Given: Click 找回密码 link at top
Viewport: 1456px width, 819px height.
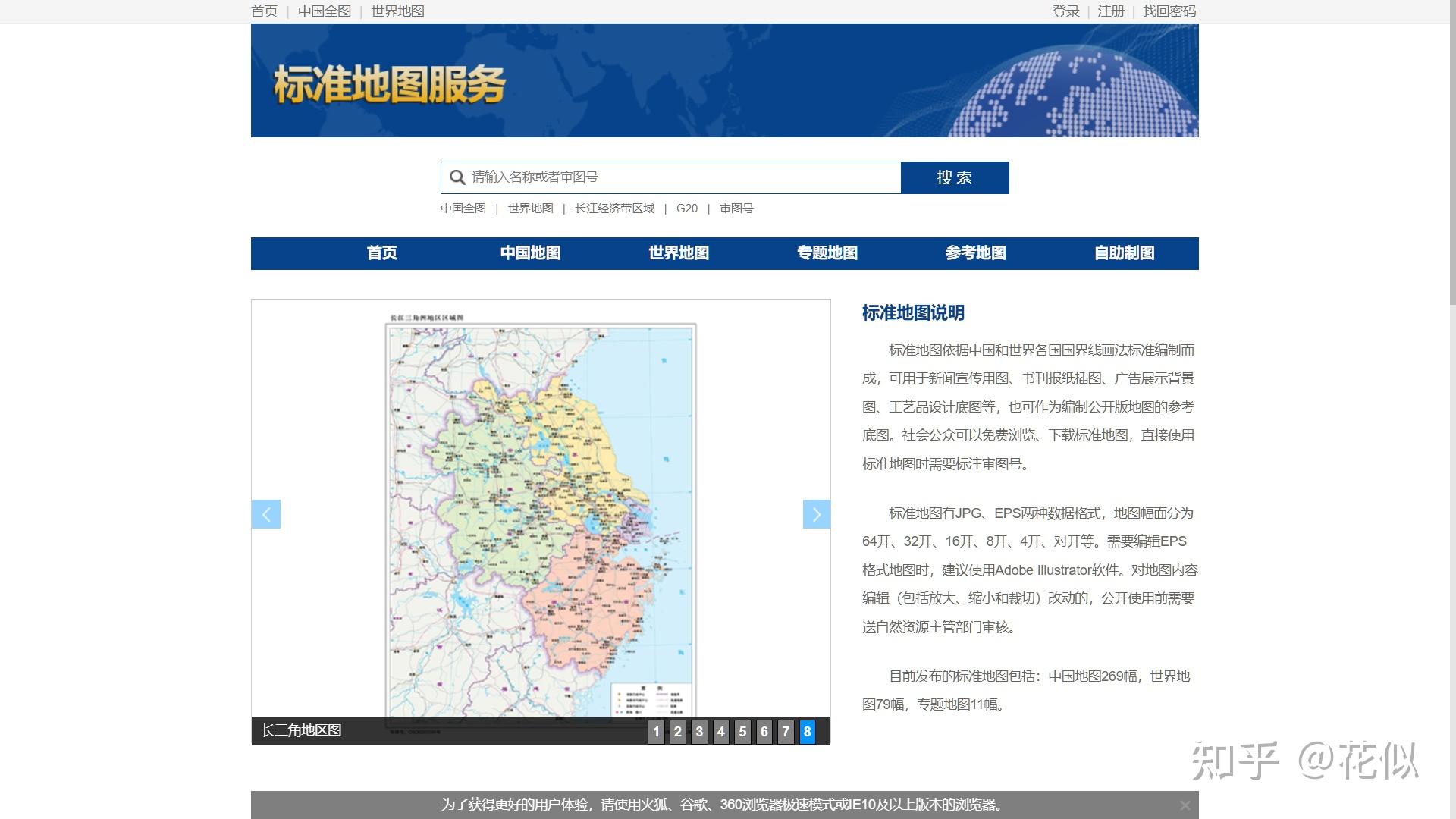Looking at the screenshot, I should [1169, 11].
